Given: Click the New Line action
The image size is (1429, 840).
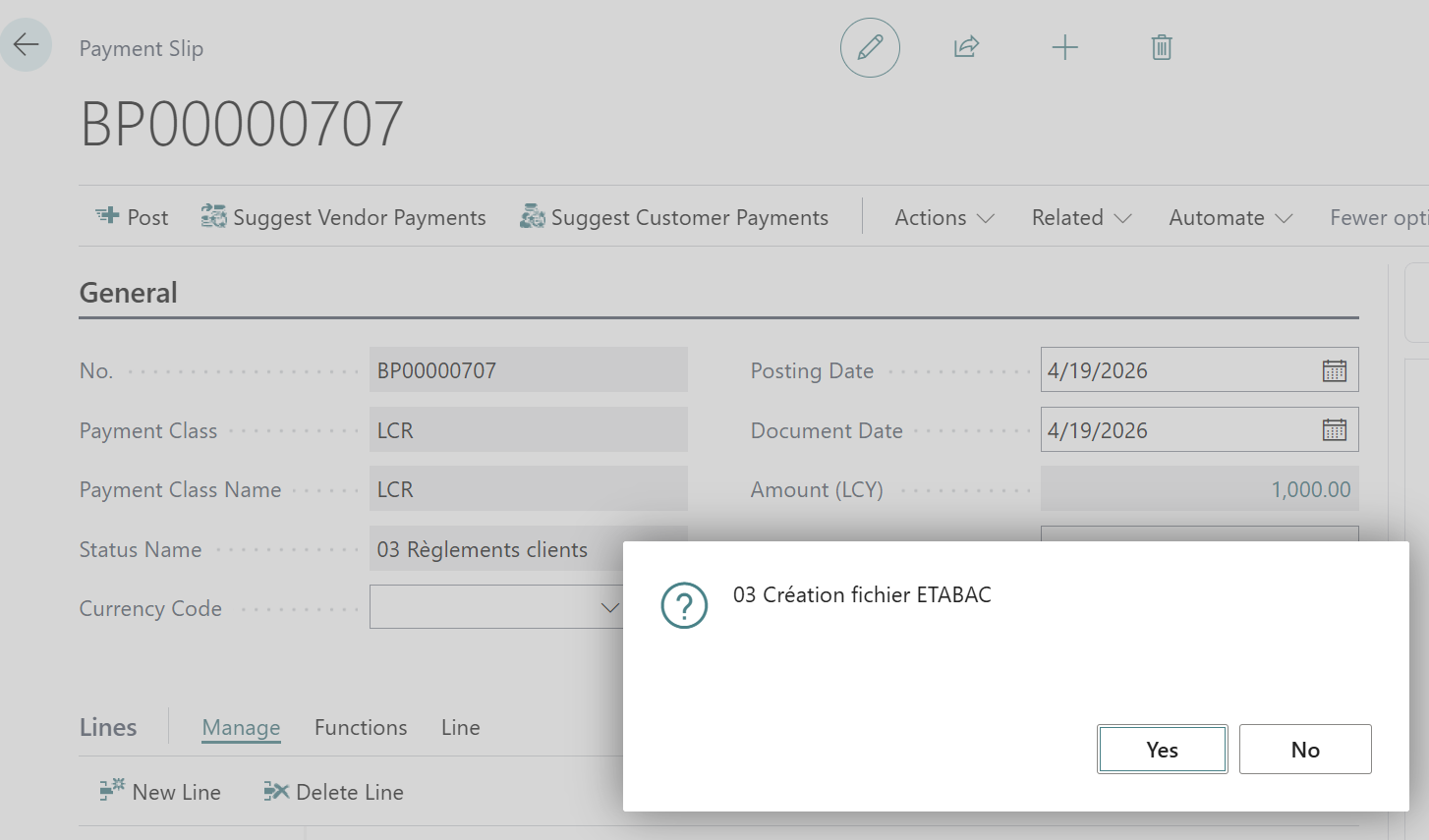Looking at the screenshot, I should click(x=160, y=792).
